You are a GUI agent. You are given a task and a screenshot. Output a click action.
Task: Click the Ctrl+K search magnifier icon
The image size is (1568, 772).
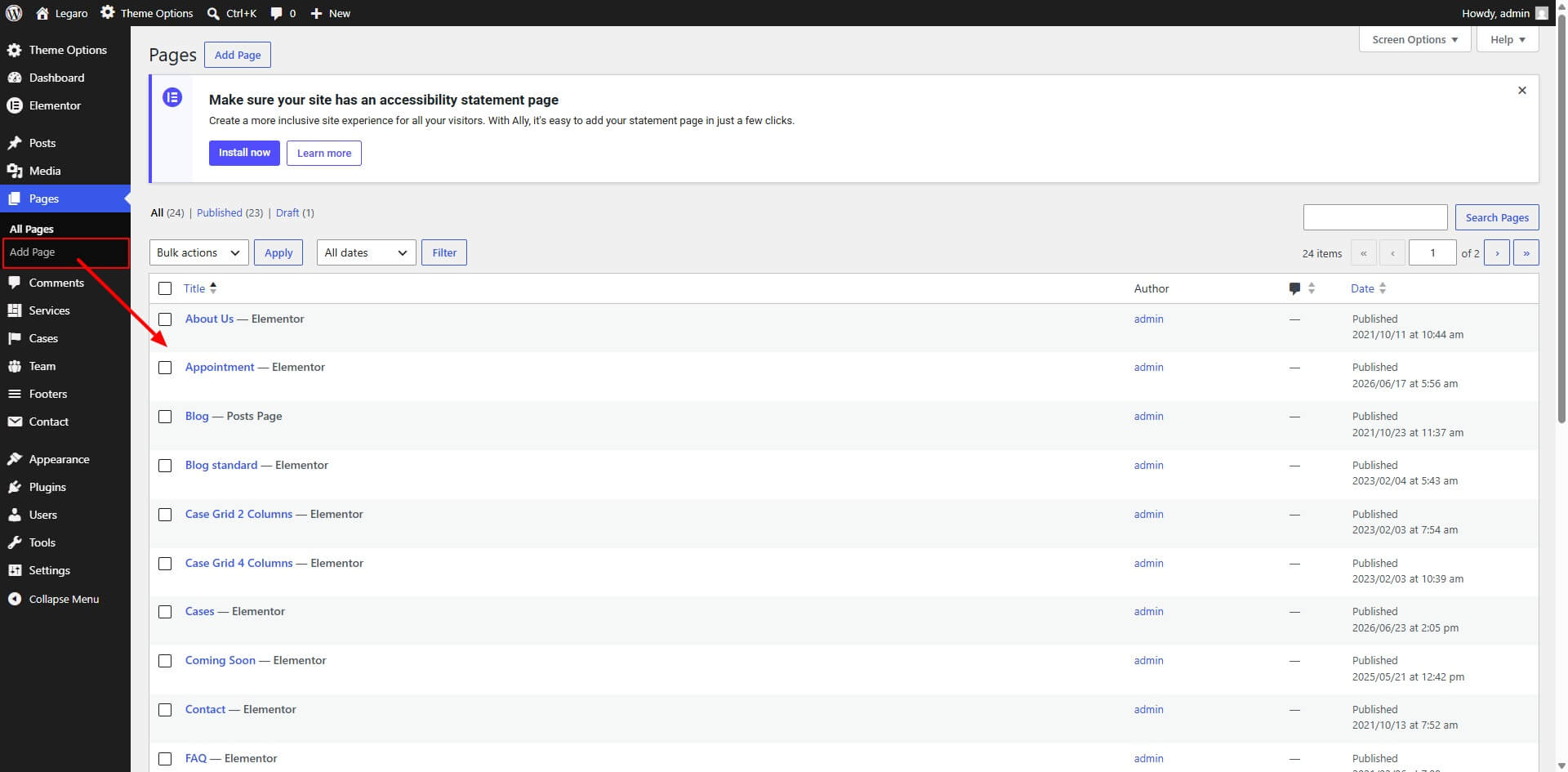(x=213, y=13)
